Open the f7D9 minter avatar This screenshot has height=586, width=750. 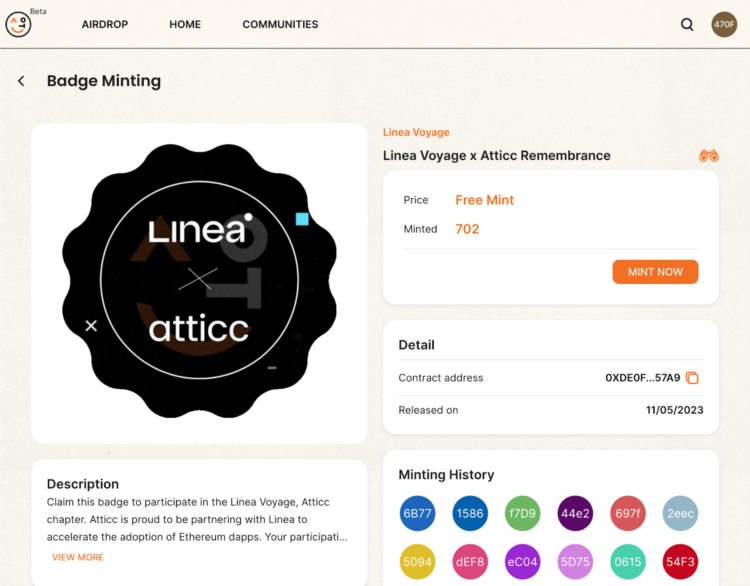[x=522, y=513]
